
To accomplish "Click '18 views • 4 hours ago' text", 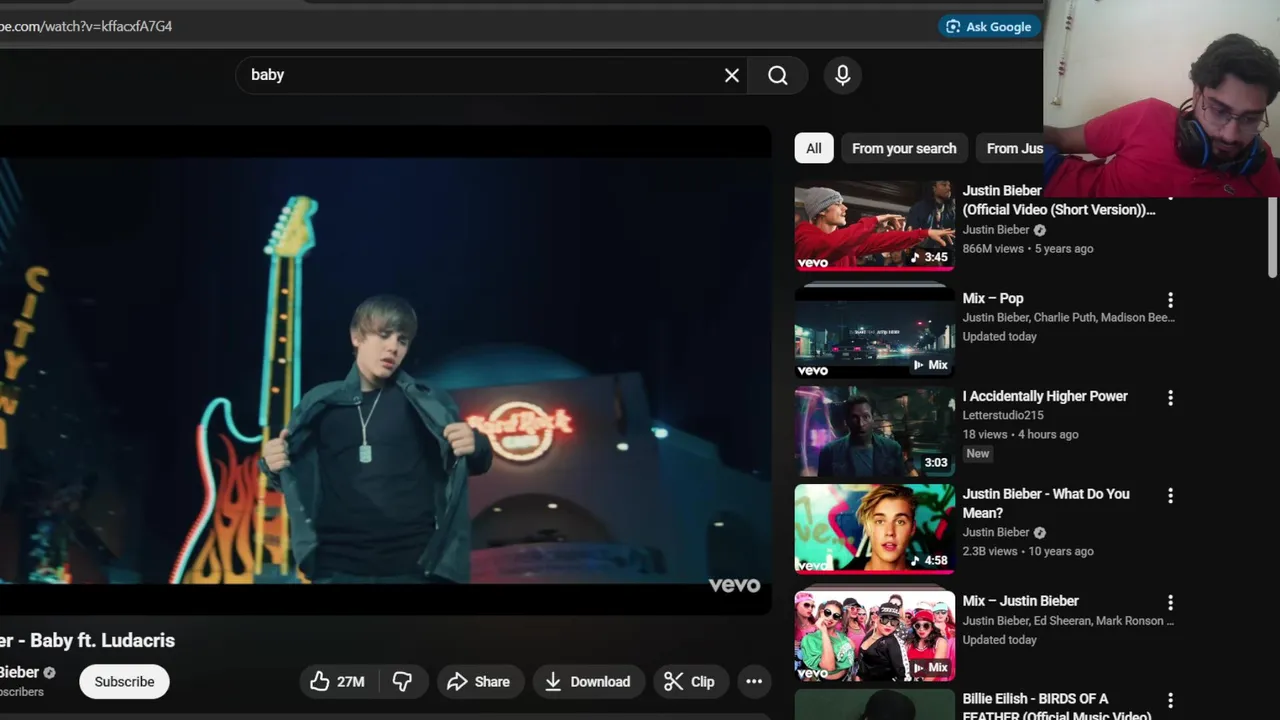I will click(x=1020, y=434).
